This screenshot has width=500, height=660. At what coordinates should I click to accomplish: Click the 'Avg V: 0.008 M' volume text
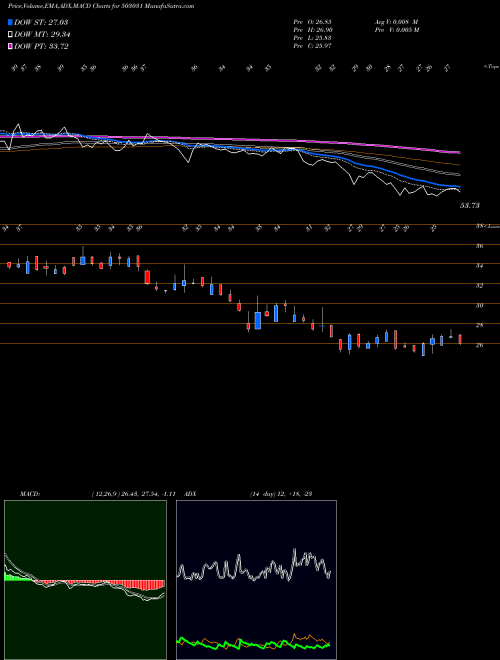click(396, 22)
